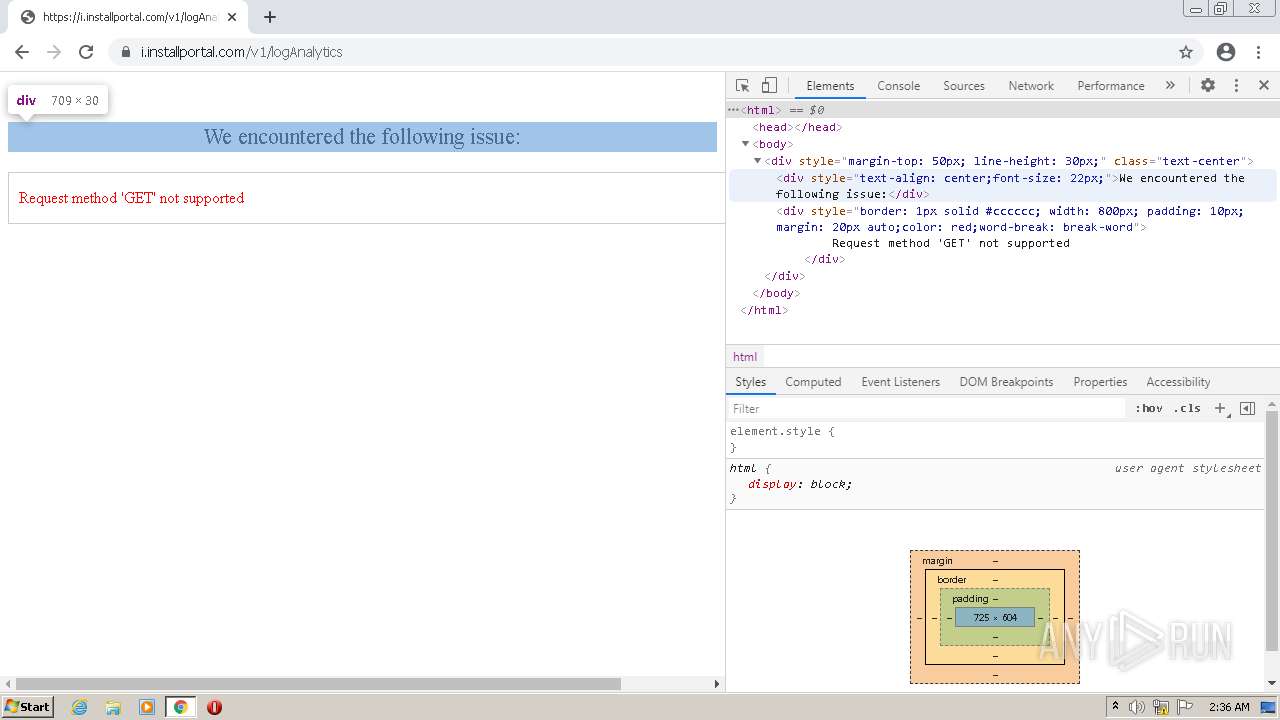Select the html root node line
This screenshot has height=720, width=1280.
click(1003, 110)
